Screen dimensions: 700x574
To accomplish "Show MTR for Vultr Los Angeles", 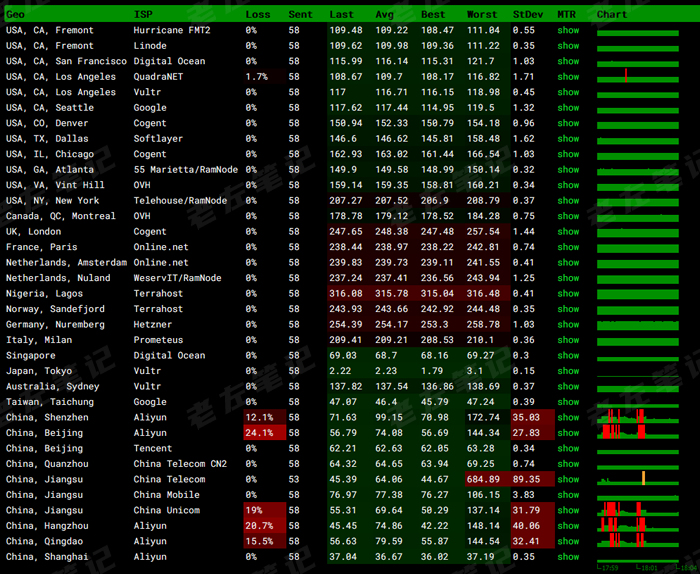I will [x=568, y=92].
